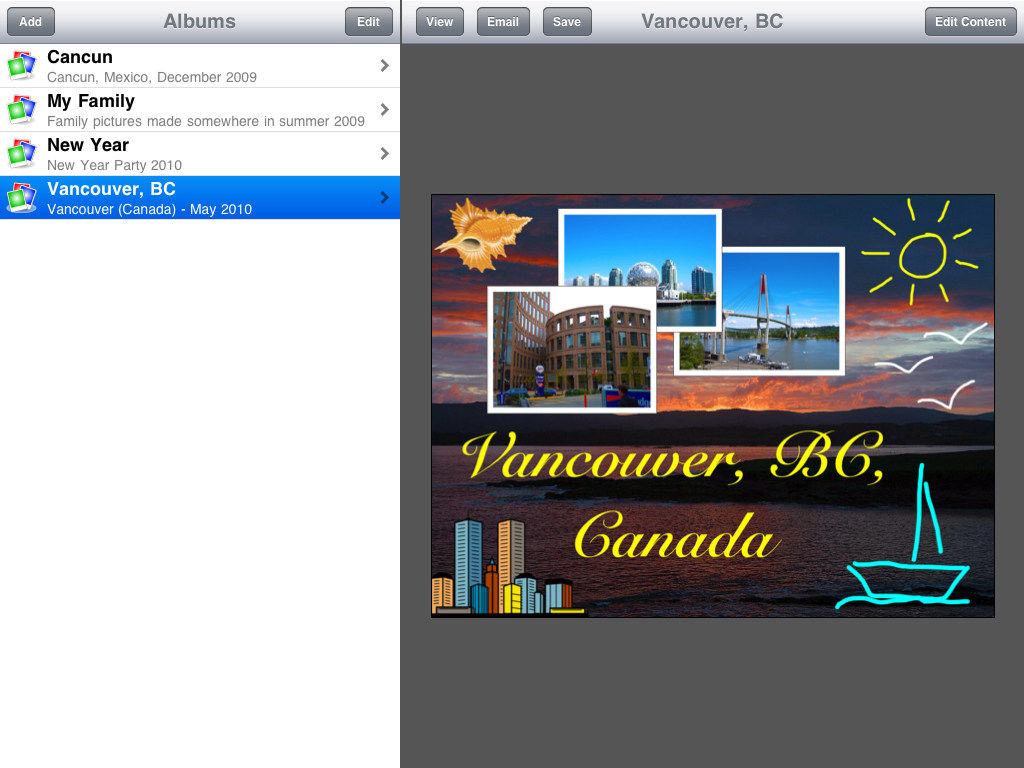The width and height of the screenshot is (1024, 768).
Task: Click the yellow 'Canada' script text
Action: pos(677,536)
